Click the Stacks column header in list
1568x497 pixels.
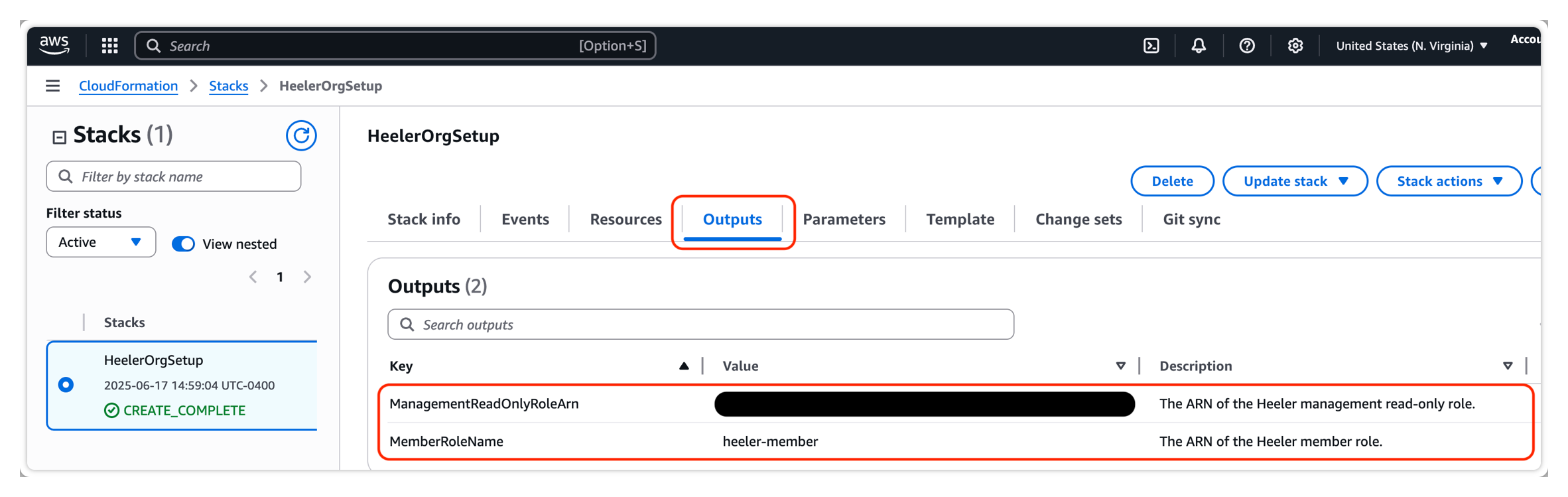[124, 322]
